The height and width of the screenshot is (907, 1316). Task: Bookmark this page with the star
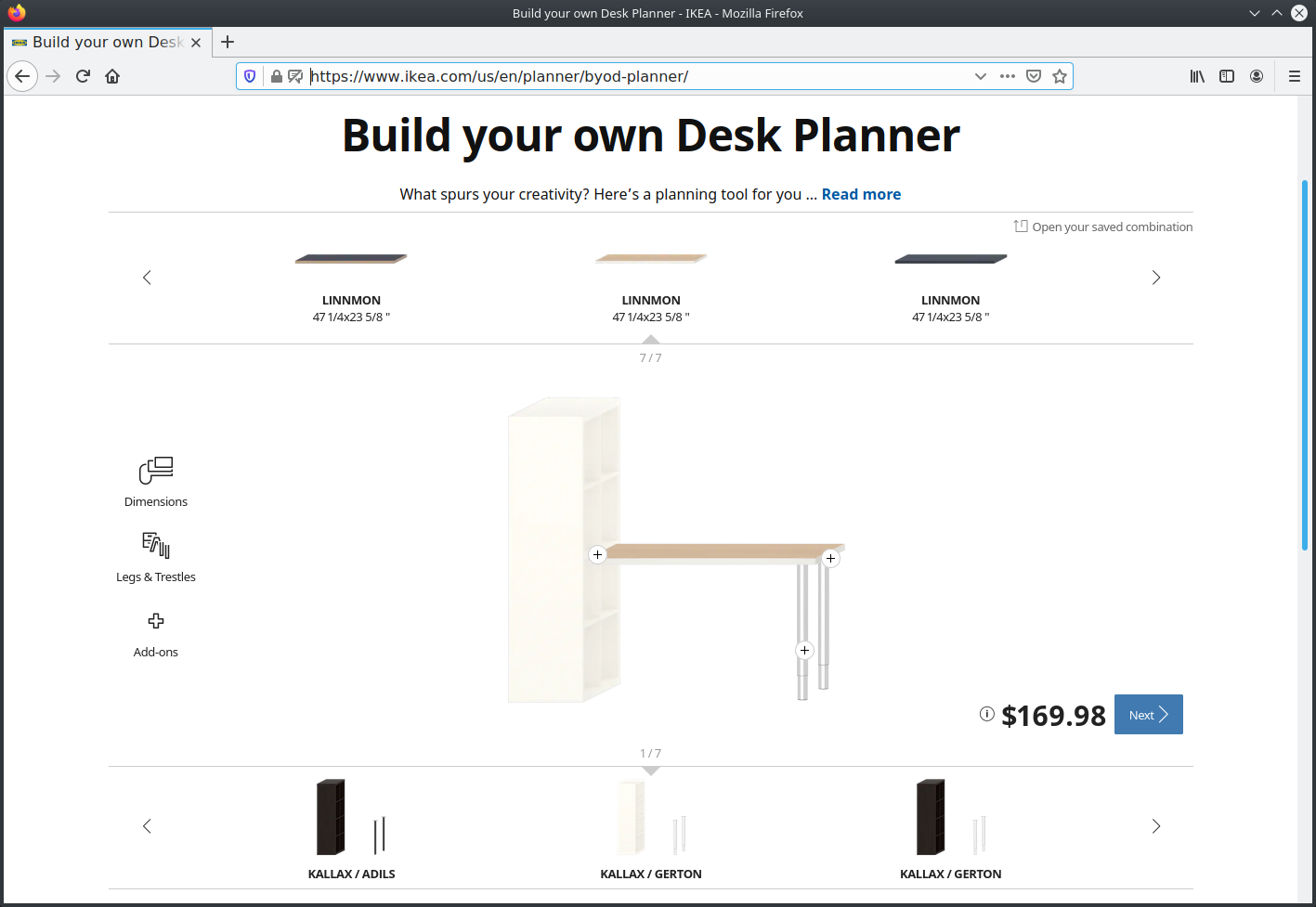[1060, 76]
